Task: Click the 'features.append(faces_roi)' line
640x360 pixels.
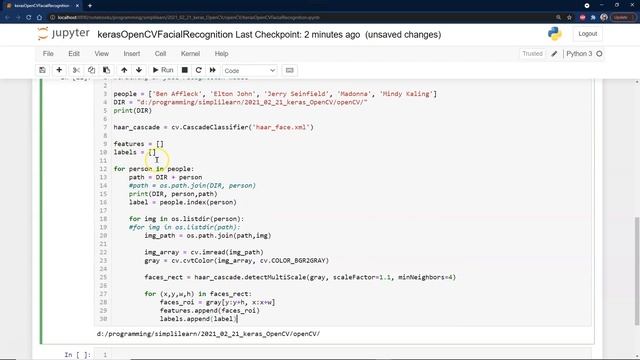Action: [x=210, y=311]
